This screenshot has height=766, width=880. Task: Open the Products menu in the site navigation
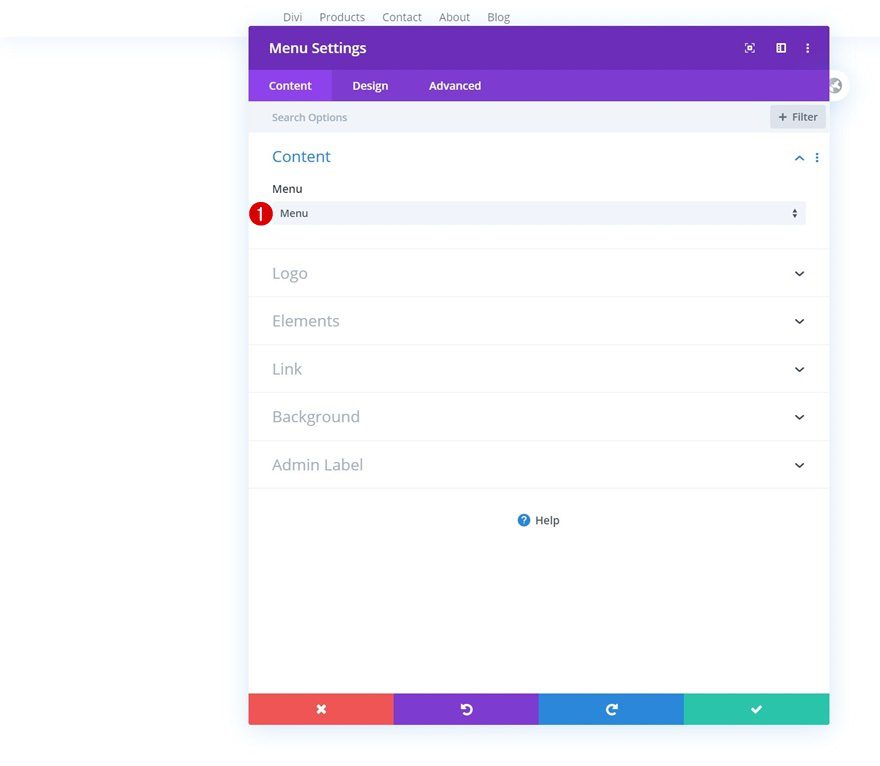pos(342,16)
